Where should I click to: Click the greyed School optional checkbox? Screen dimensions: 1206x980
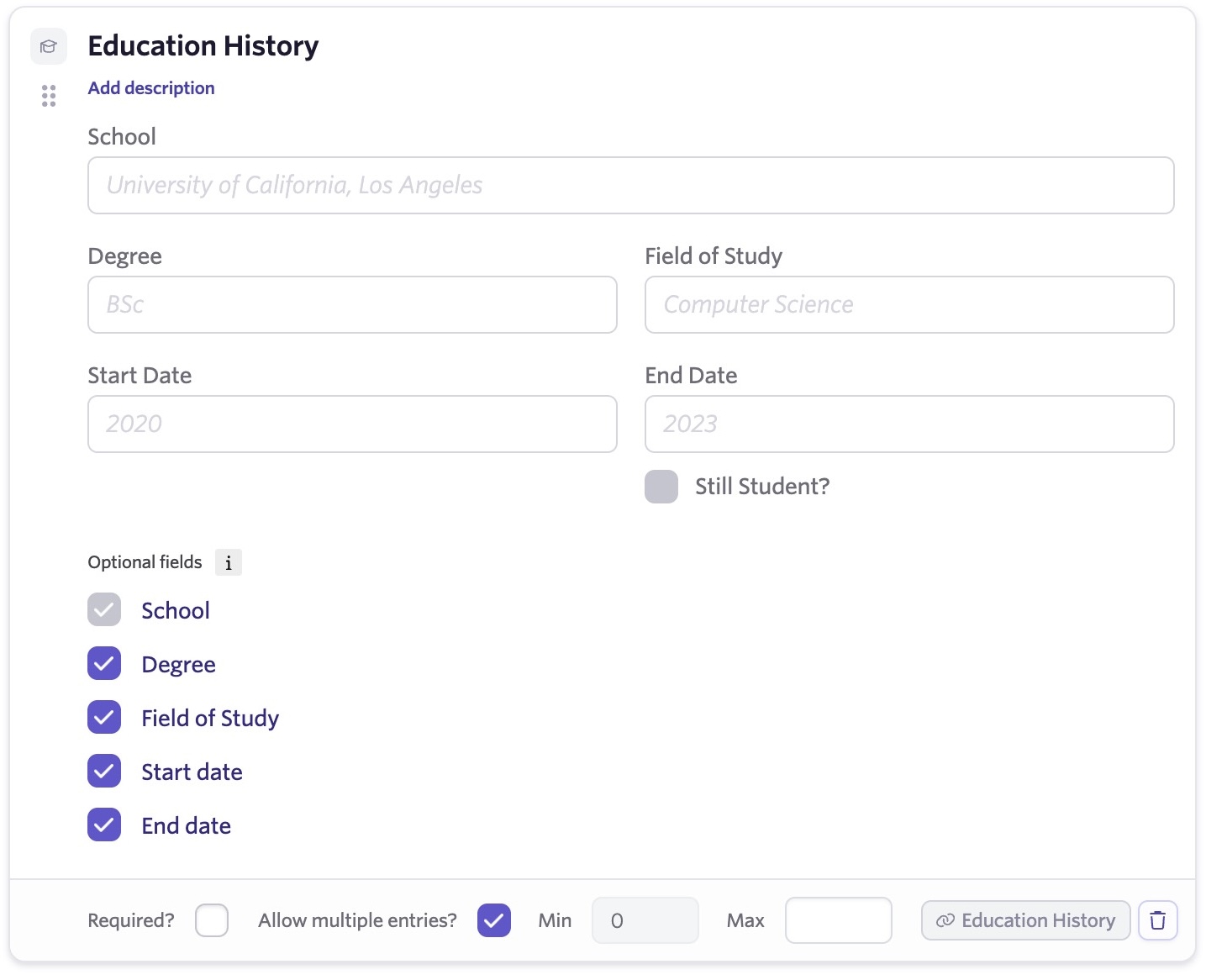click(x=104, y=610)
